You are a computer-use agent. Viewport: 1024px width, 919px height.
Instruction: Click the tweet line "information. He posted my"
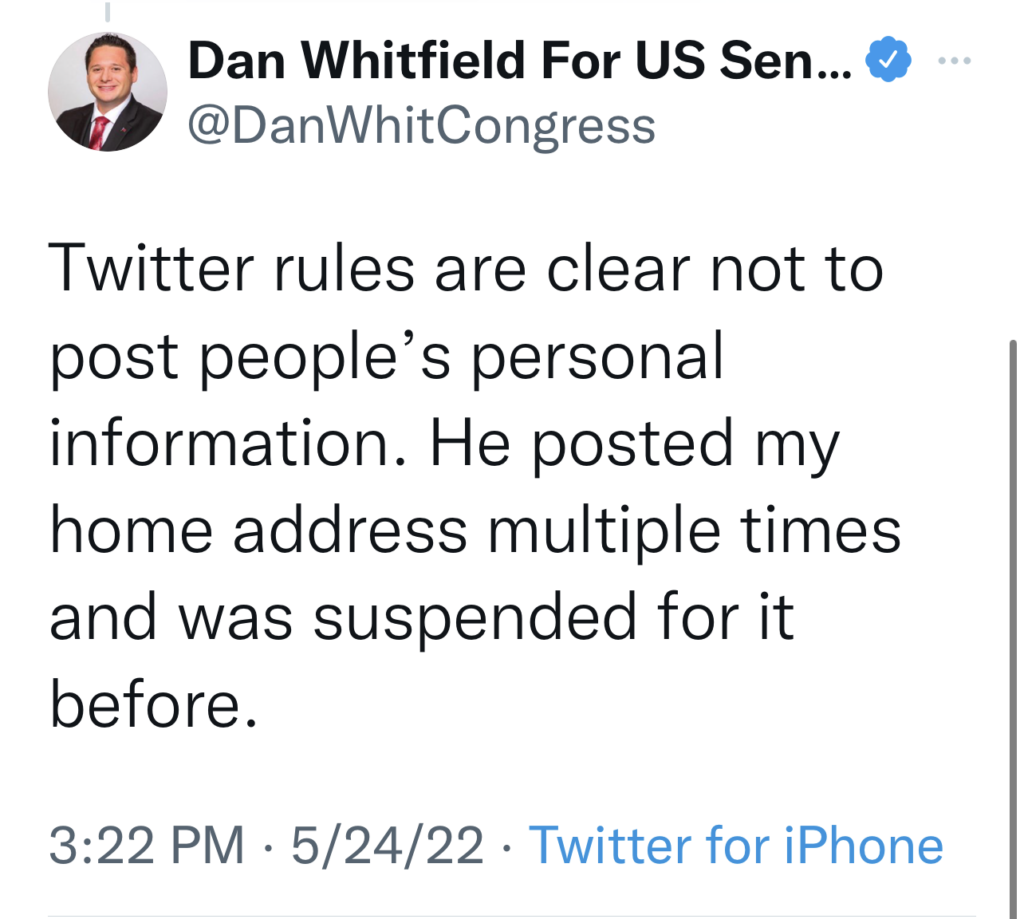coord(444,445)
